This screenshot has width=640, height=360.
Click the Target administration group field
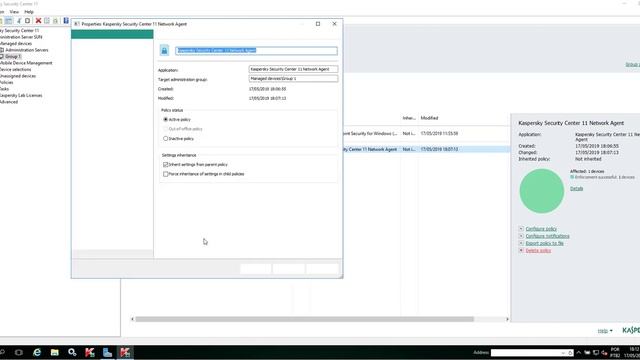(x=293, y=78)
